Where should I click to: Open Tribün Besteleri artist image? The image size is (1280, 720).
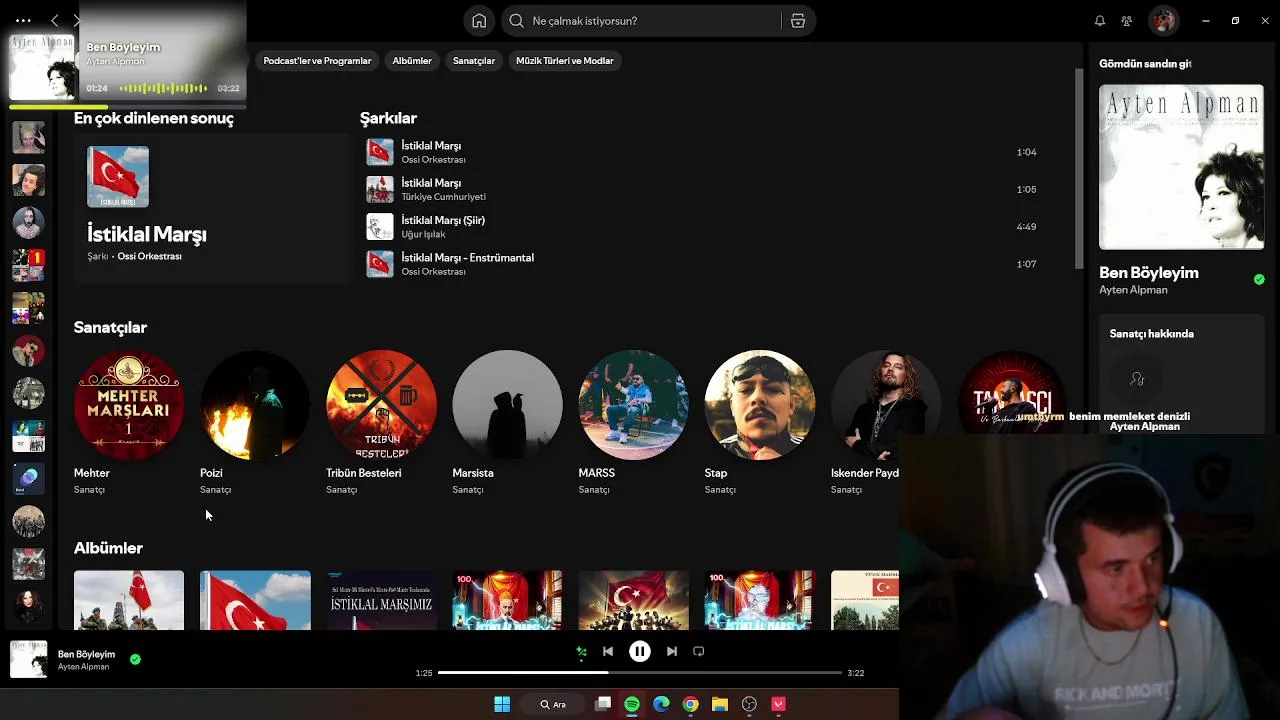click(x=381, y=405)
